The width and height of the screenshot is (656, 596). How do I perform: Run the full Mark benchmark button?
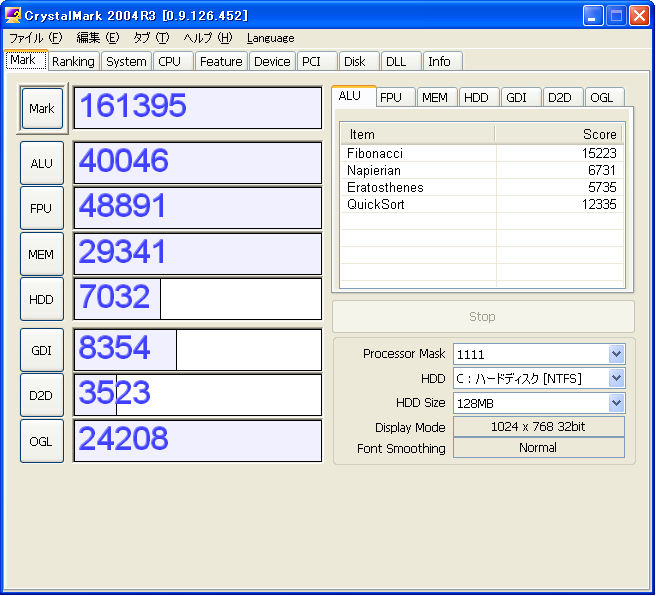click(x=42, y=108)
